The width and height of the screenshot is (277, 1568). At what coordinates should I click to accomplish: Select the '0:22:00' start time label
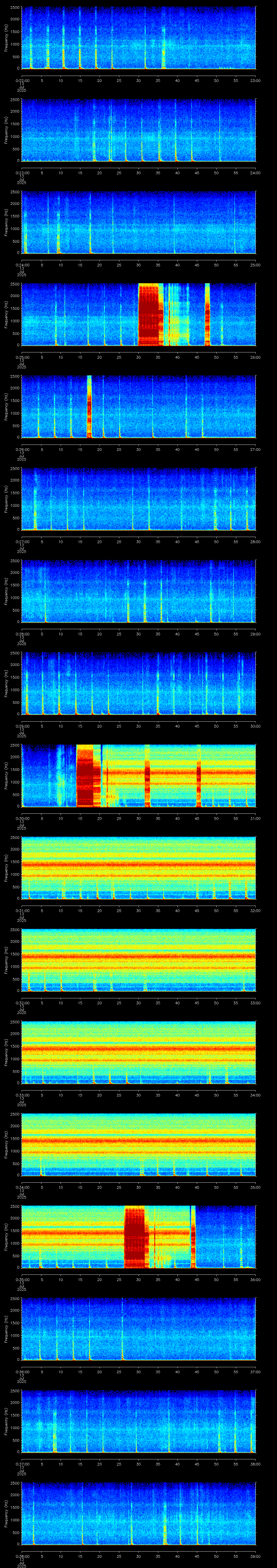[21, 80]
